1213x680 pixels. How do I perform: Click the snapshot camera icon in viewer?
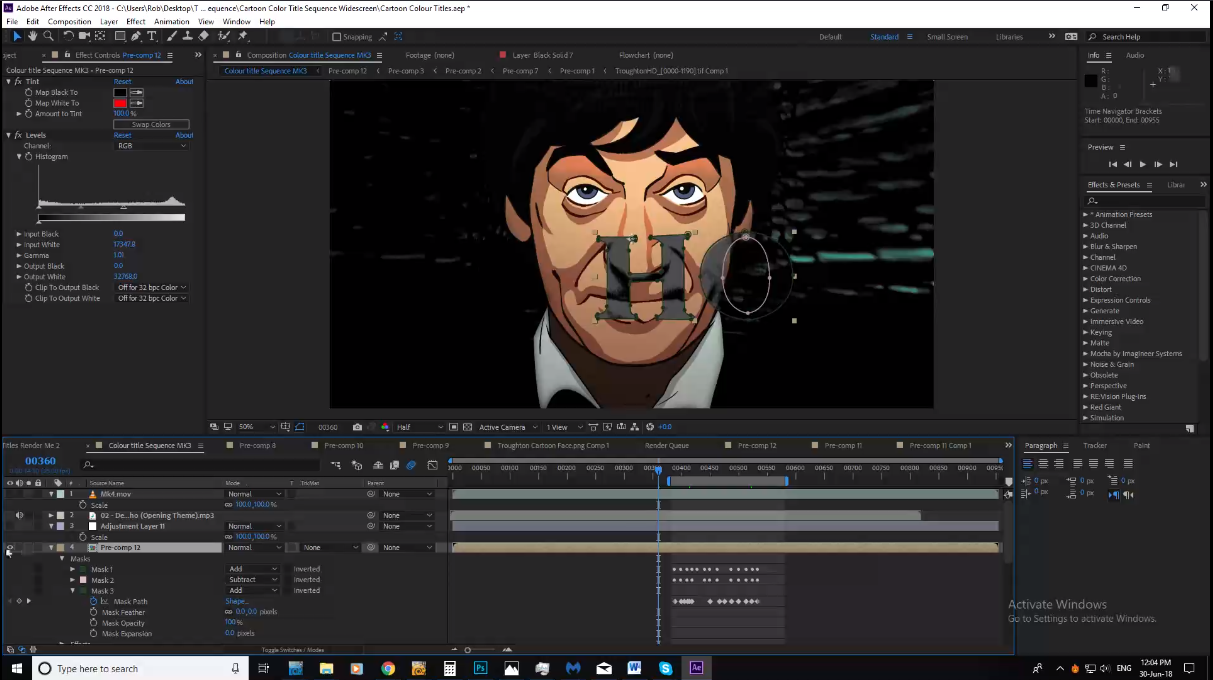[357, 427]
